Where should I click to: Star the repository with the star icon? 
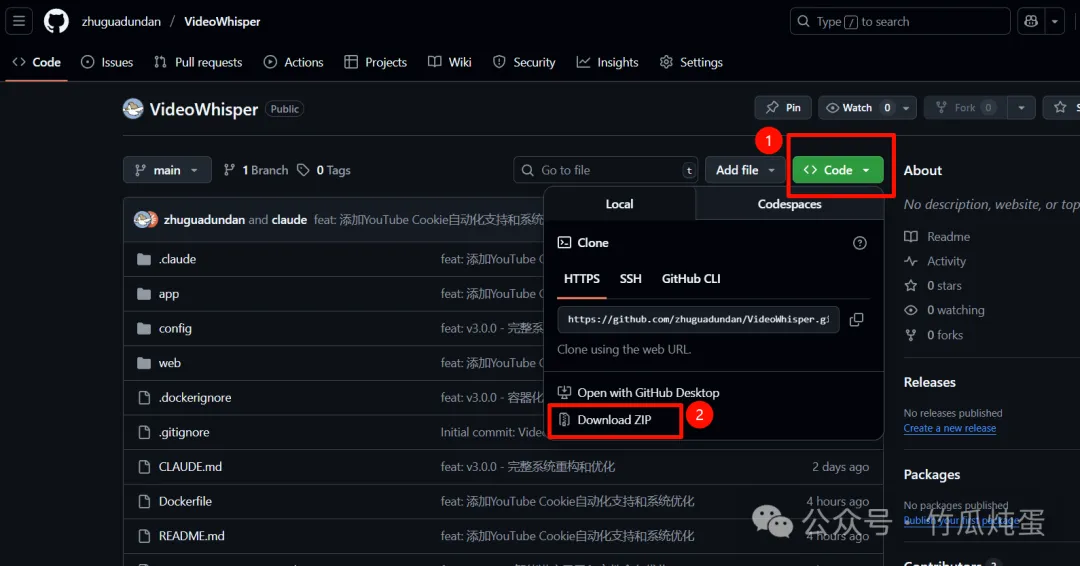[x=1061, y=107]
